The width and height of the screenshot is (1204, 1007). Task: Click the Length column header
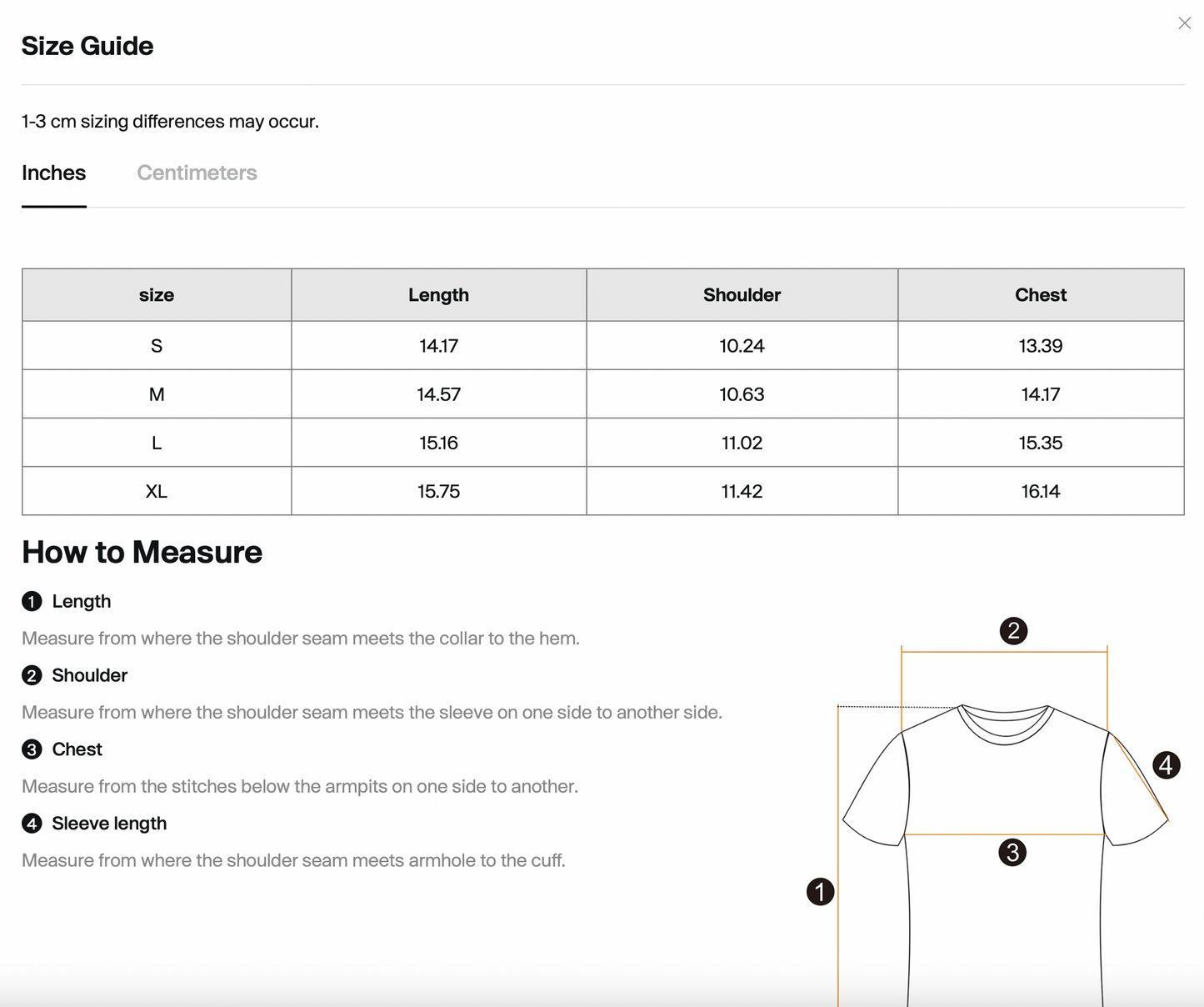coord(438,295)
